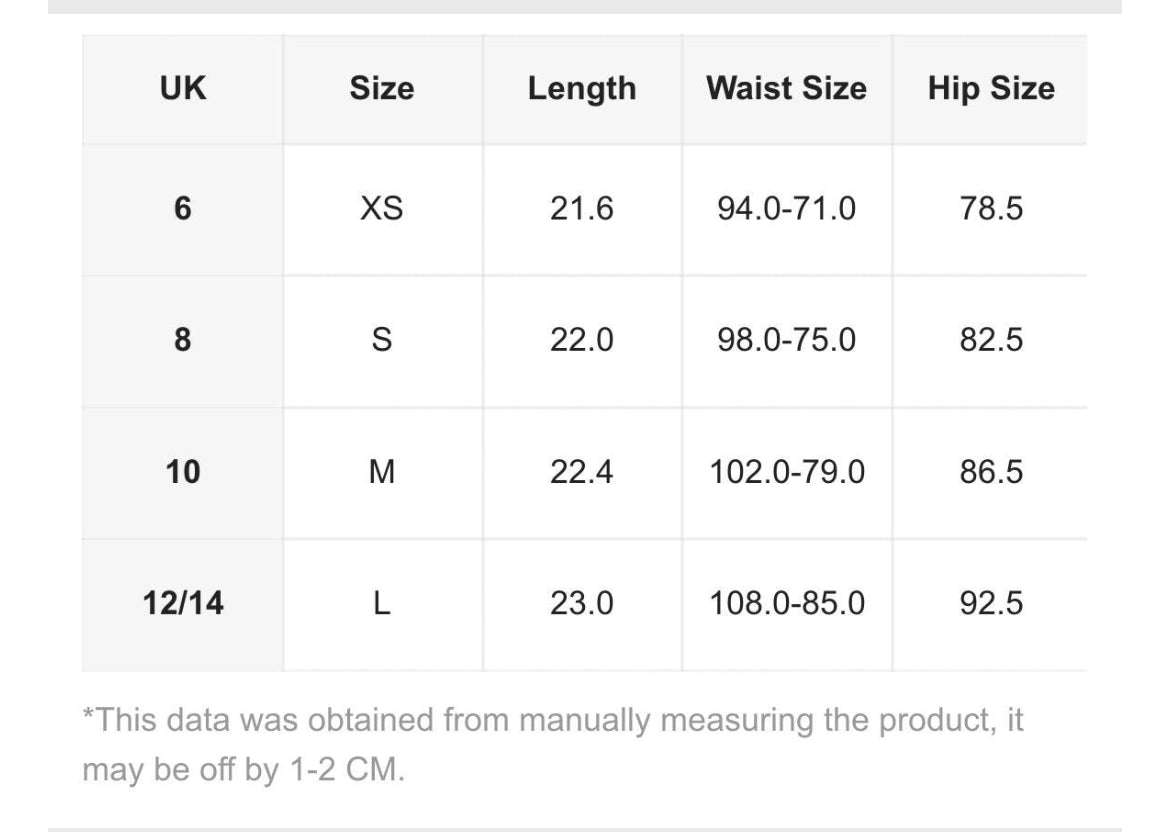Click the UK column header
Viewport: 1170px width, 832px height.
182,88
